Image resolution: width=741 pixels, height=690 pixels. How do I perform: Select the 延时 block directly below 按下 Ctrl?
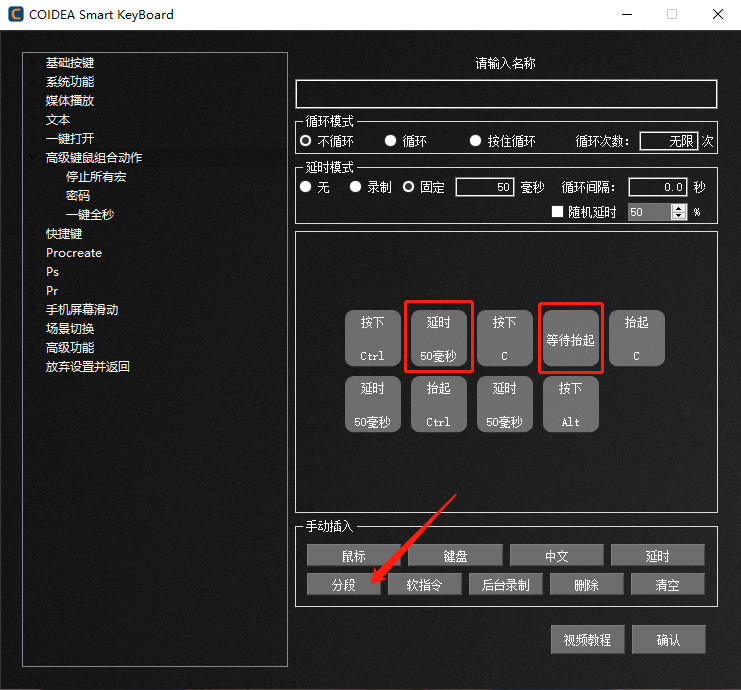[x=372, y=404]
